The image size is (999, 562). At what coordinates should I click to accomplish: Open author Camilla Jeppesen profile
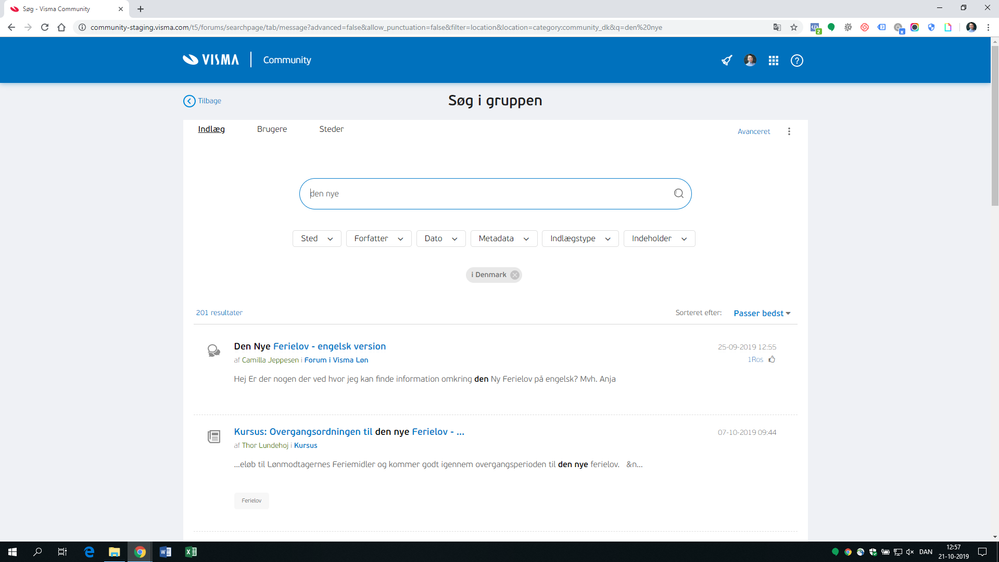coord(270,360)
